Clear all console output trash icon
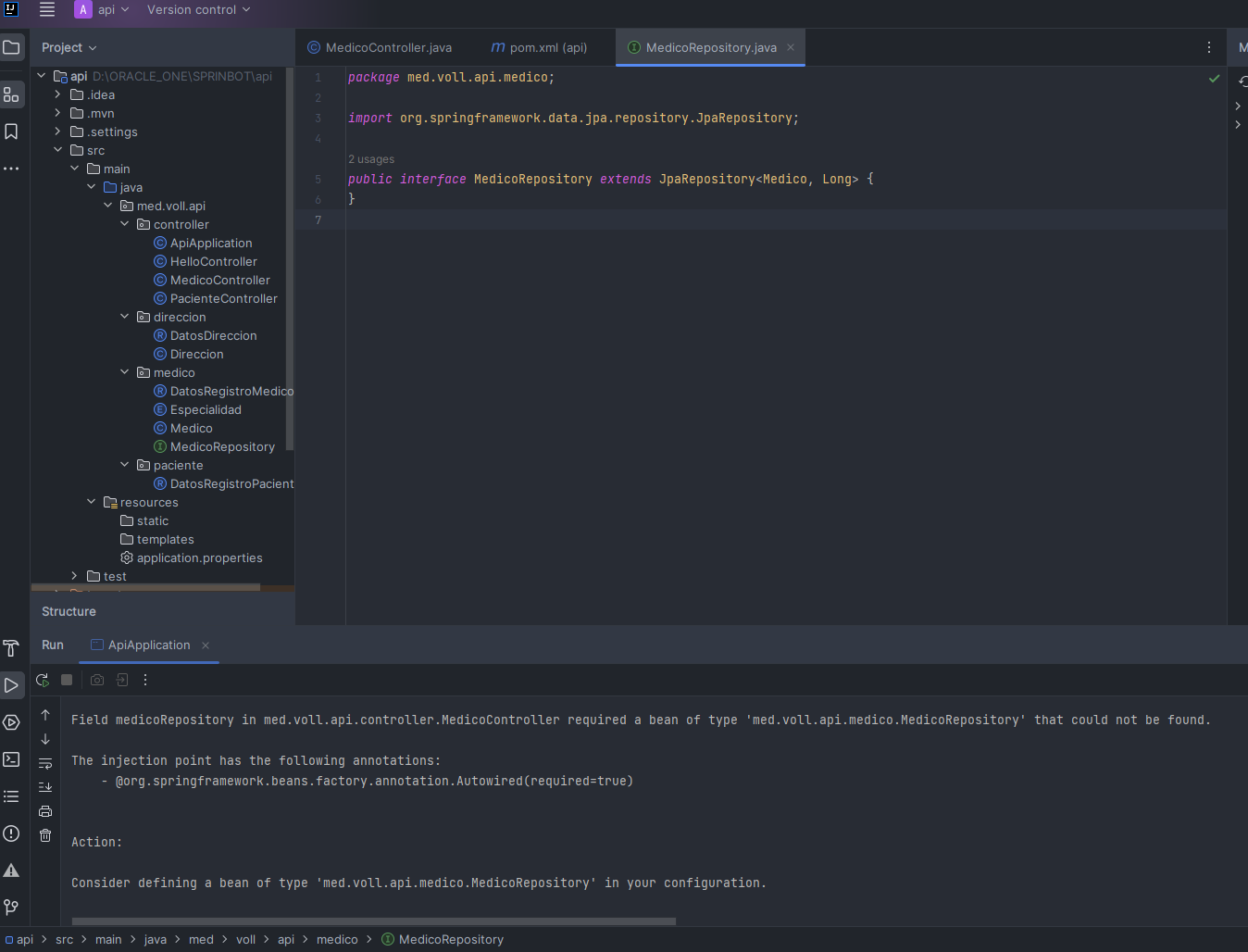This screenshot has width=1248, height=952. pyautogui.click(x=45, y=835)
